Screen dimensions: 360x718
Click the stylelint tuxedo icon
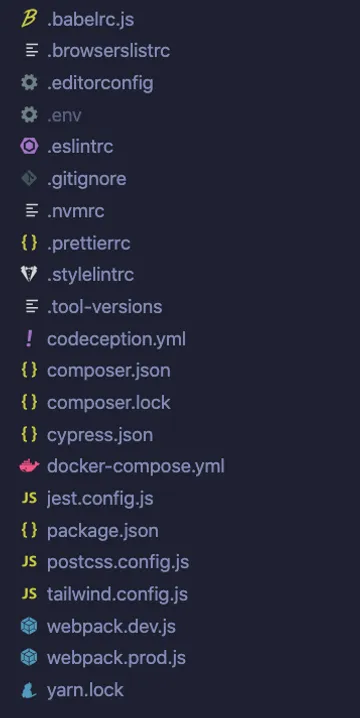29,274
